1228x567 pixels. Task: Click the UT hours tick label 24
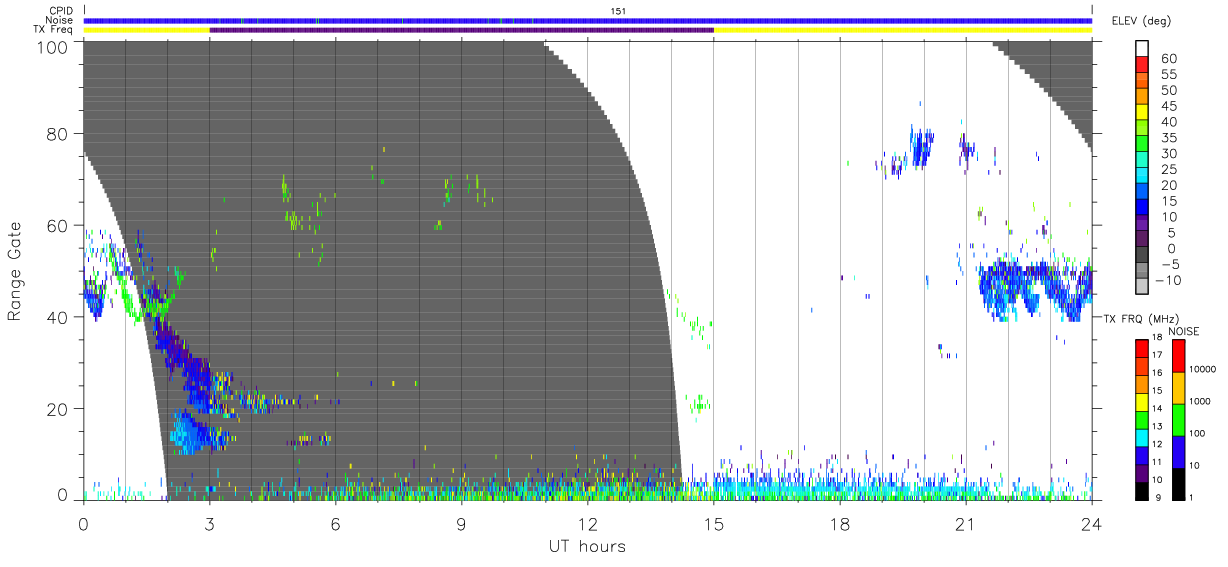click(1091, 524)
